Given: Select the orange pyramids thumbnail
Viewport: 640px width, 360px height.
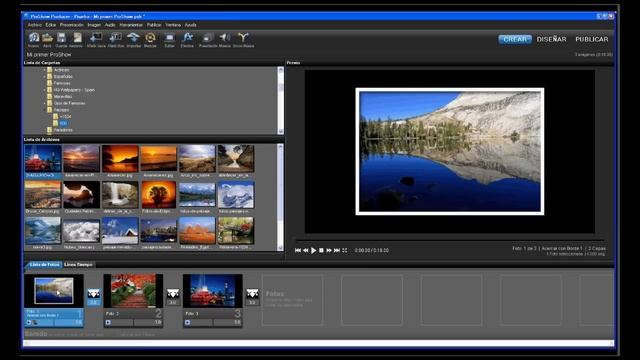Looking at the screenshot, I should coord(197,231).
